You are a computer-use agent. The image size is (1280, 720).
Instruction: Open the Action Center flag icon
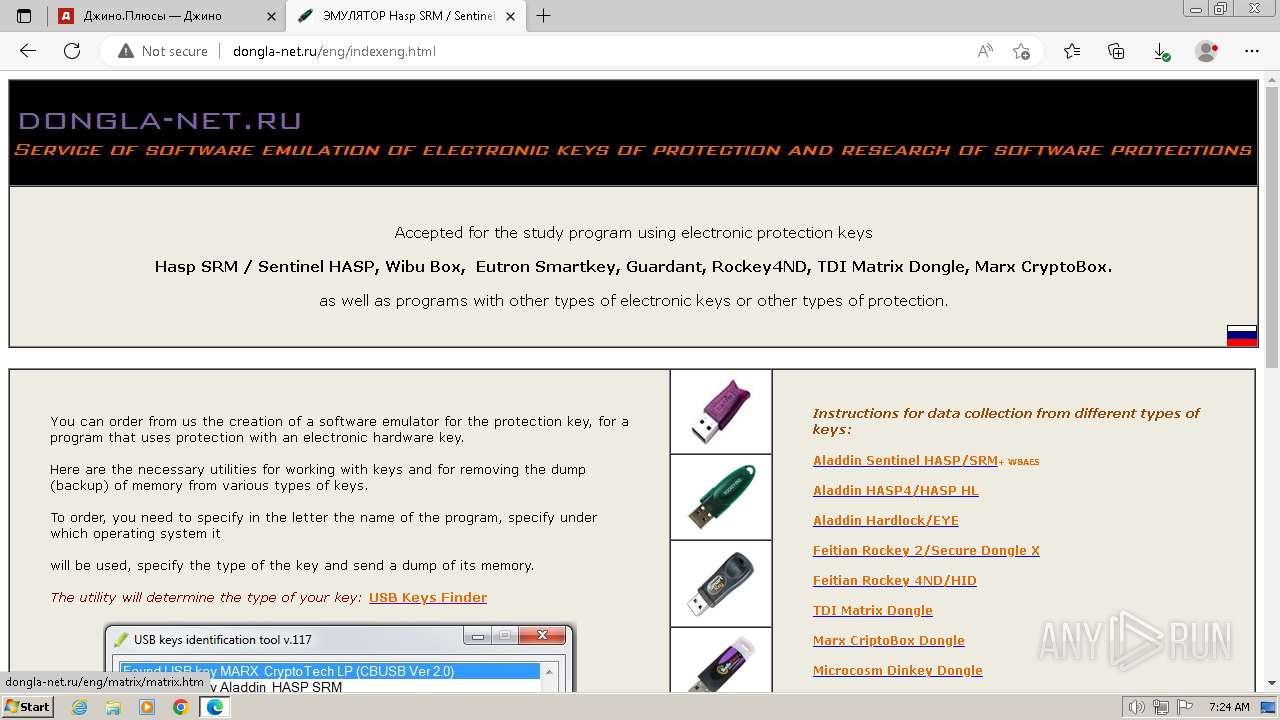(1184, 707)
